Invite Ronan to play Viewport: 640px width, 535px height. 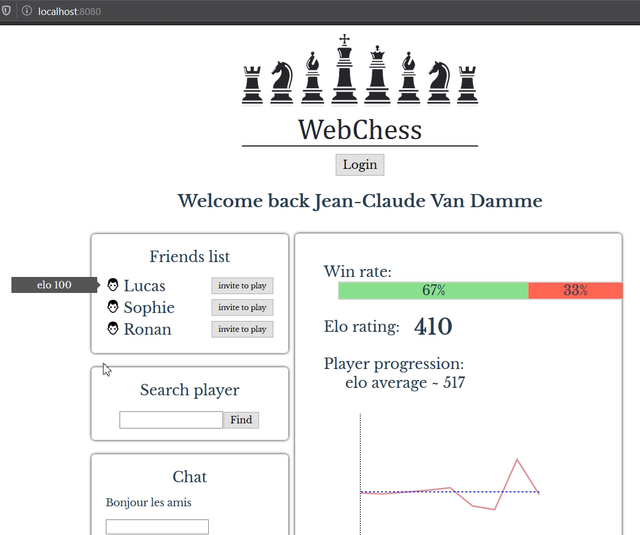click(242, 329)
